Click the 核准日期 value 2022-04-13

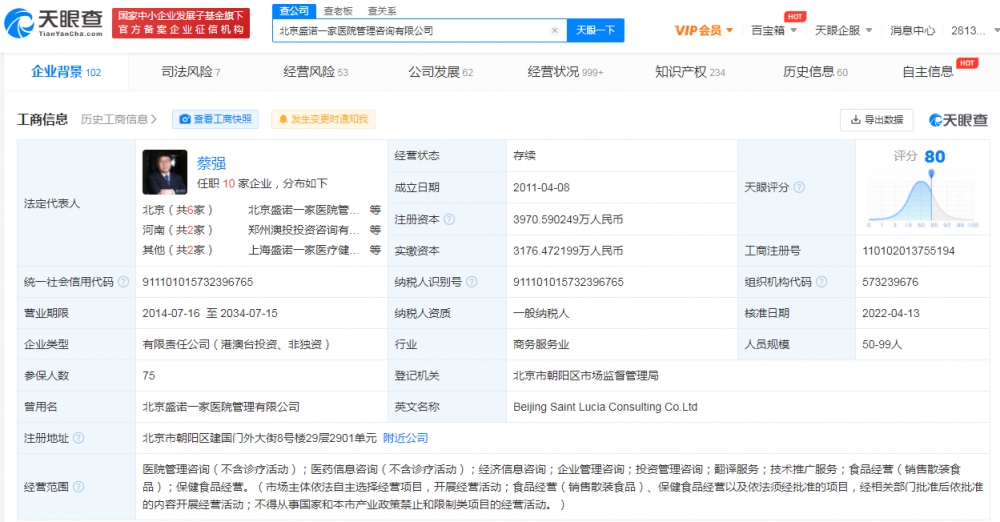click(891, 313)
